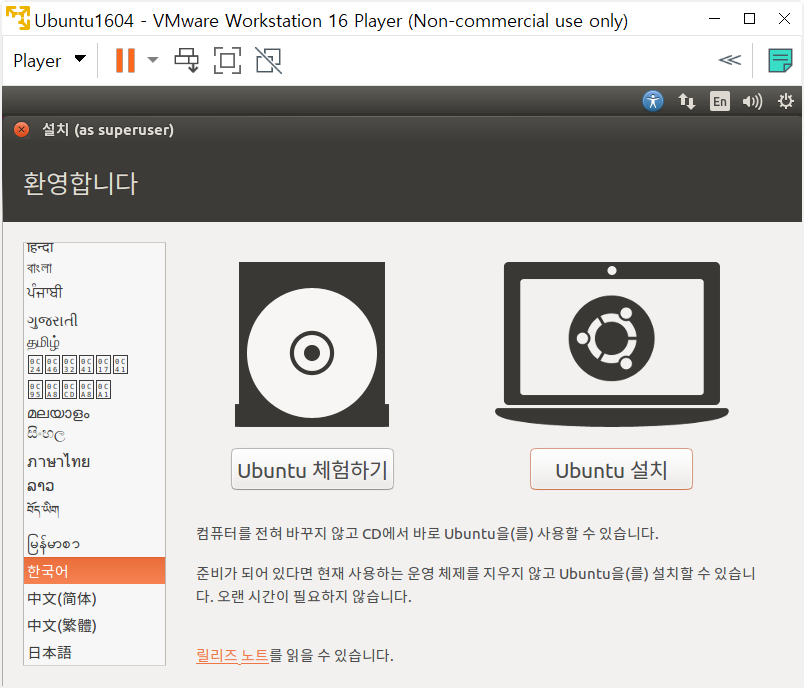804x688 pixels.
Task: Click the Ubuntu 체험하기 button
Action: (312, 469)
